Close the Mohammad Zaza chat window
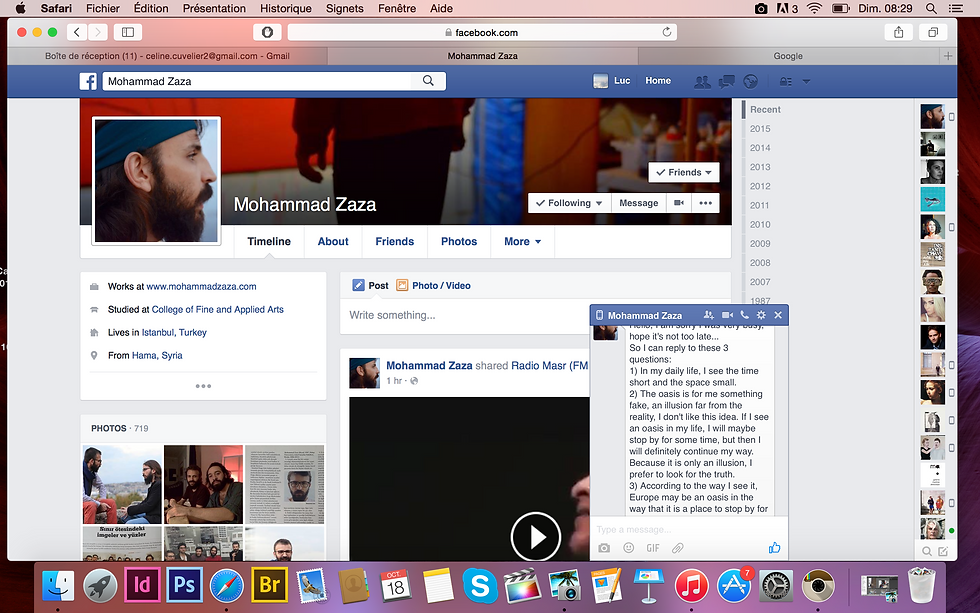Screen dimensions: 980x613 click(778, 315)
